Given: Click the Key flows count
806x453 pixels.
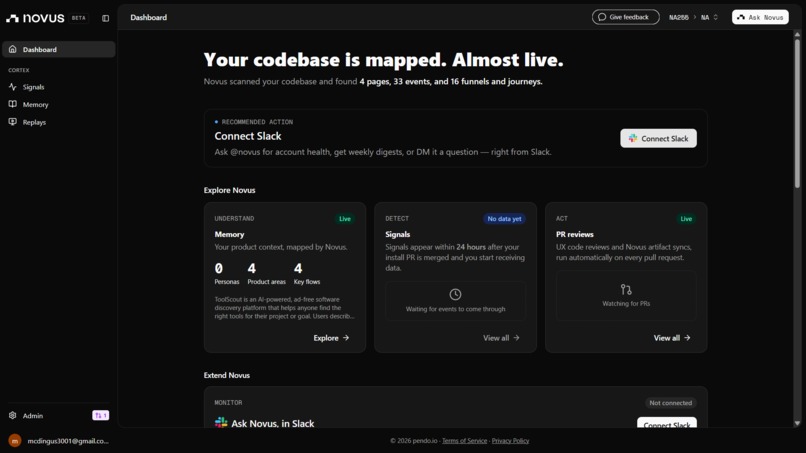Looking at the screenshot, I should (x=298, y=268).
